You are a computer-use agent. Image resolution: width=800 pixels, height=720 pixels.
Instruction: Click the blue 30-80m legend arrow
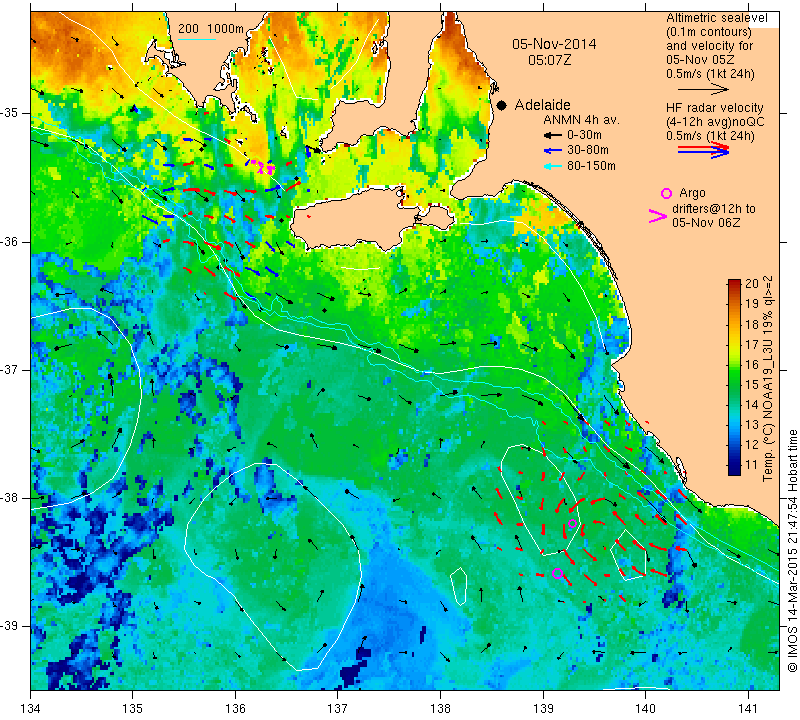[553, 151]
